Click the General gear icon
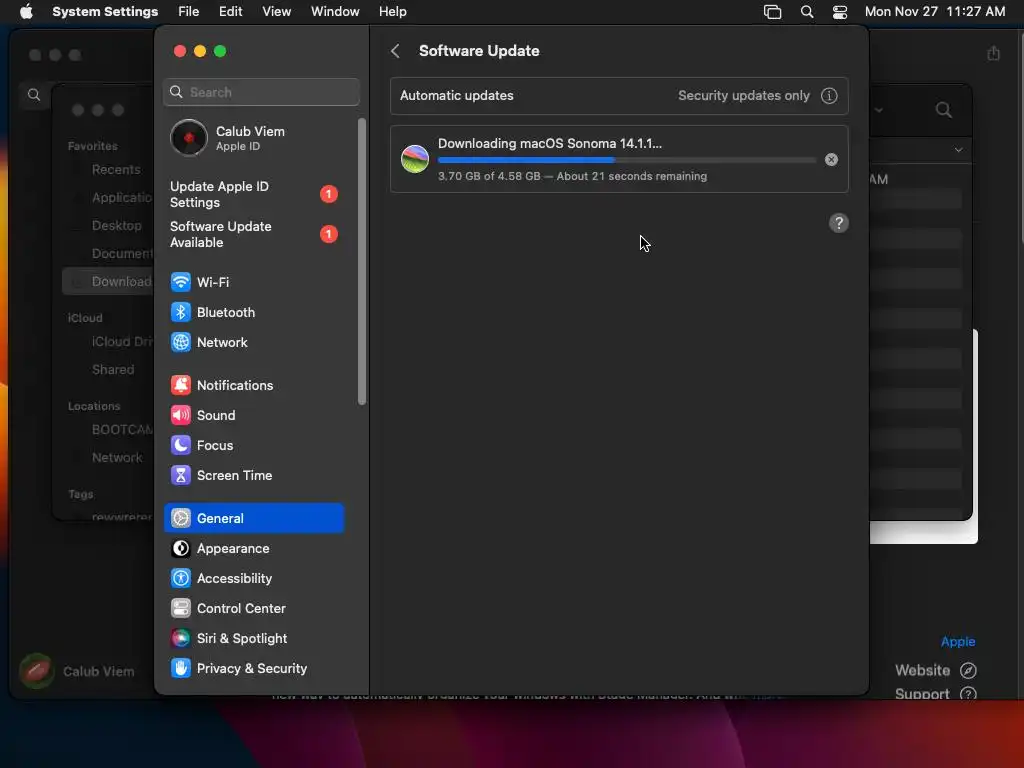Viewport: 1024px width, 768px height. pyautogui.click(x=181, y=519)
